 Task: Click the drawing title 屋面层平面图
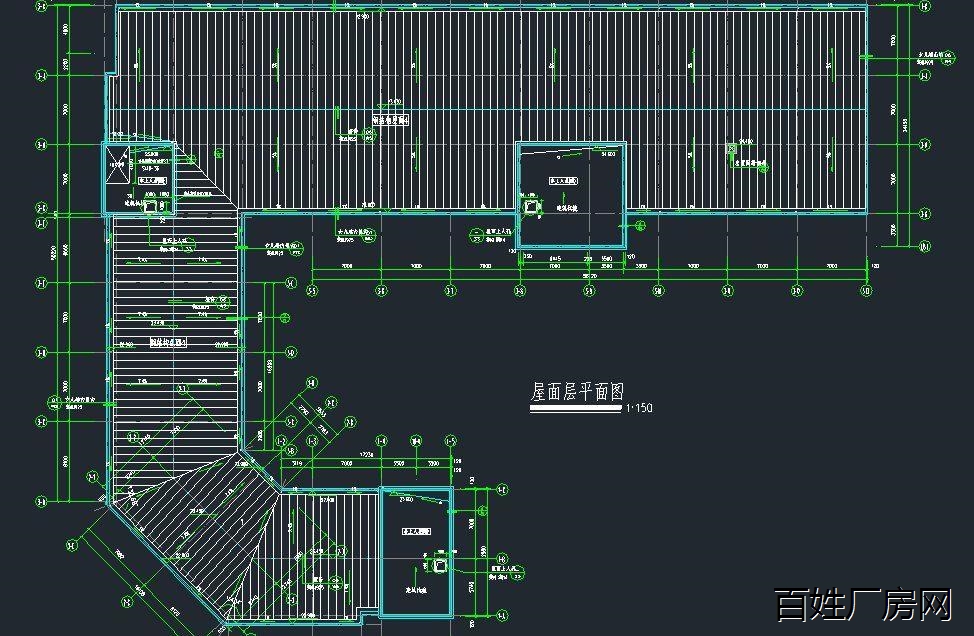click(577, 392)
